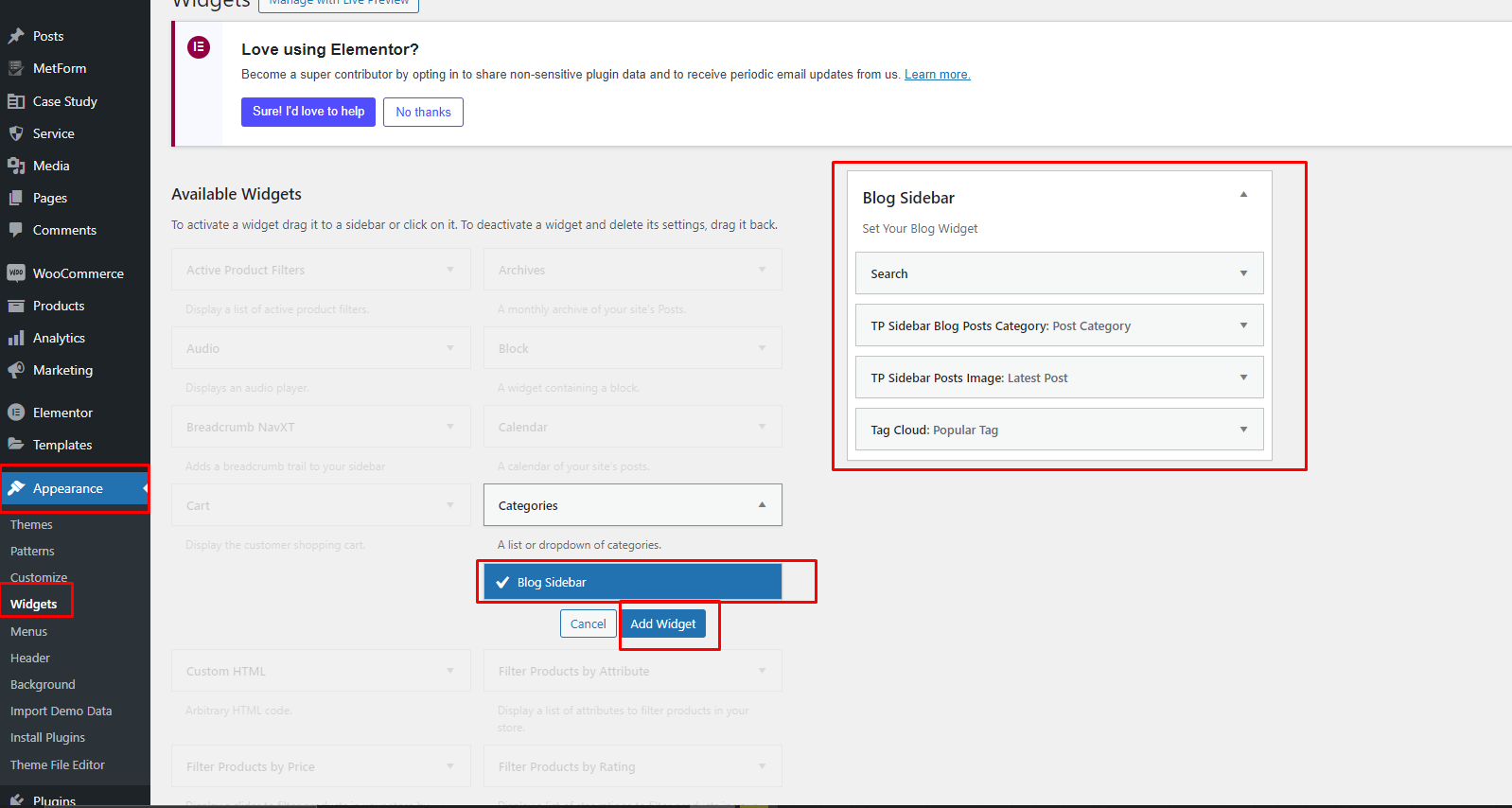Open the Learn more link

937,75
